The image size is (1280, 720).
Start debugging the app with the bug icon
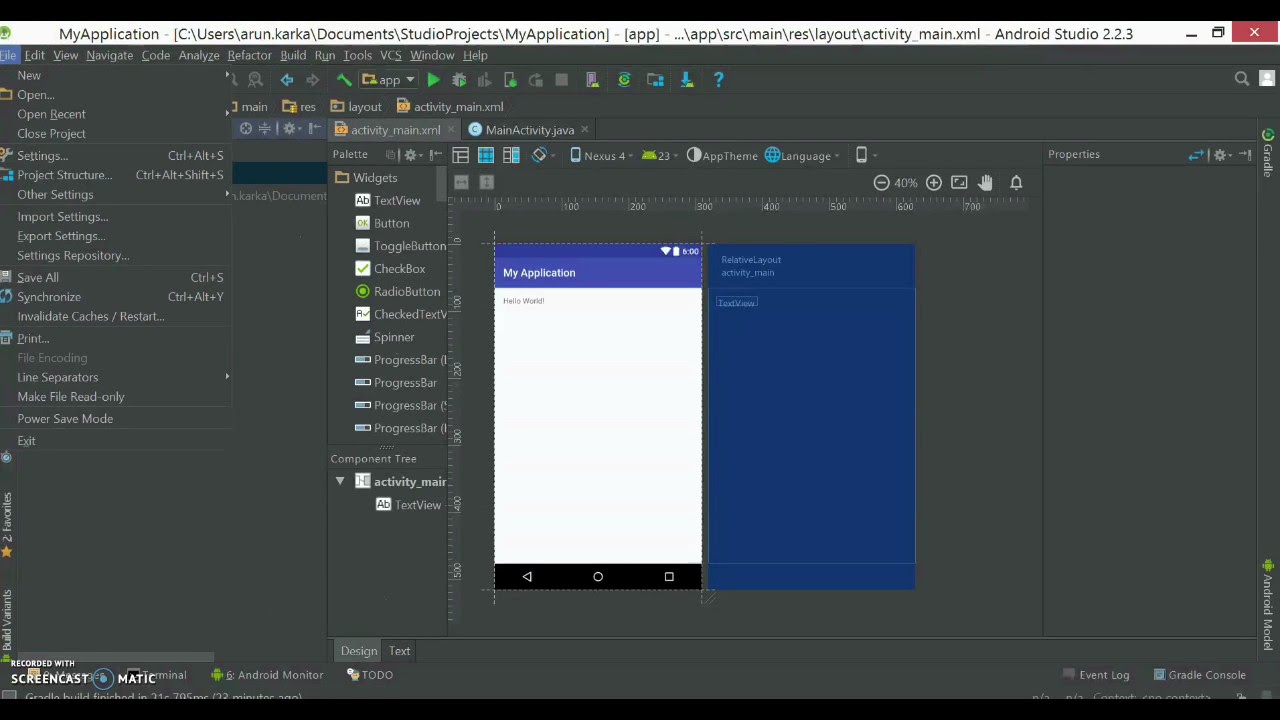459,80
